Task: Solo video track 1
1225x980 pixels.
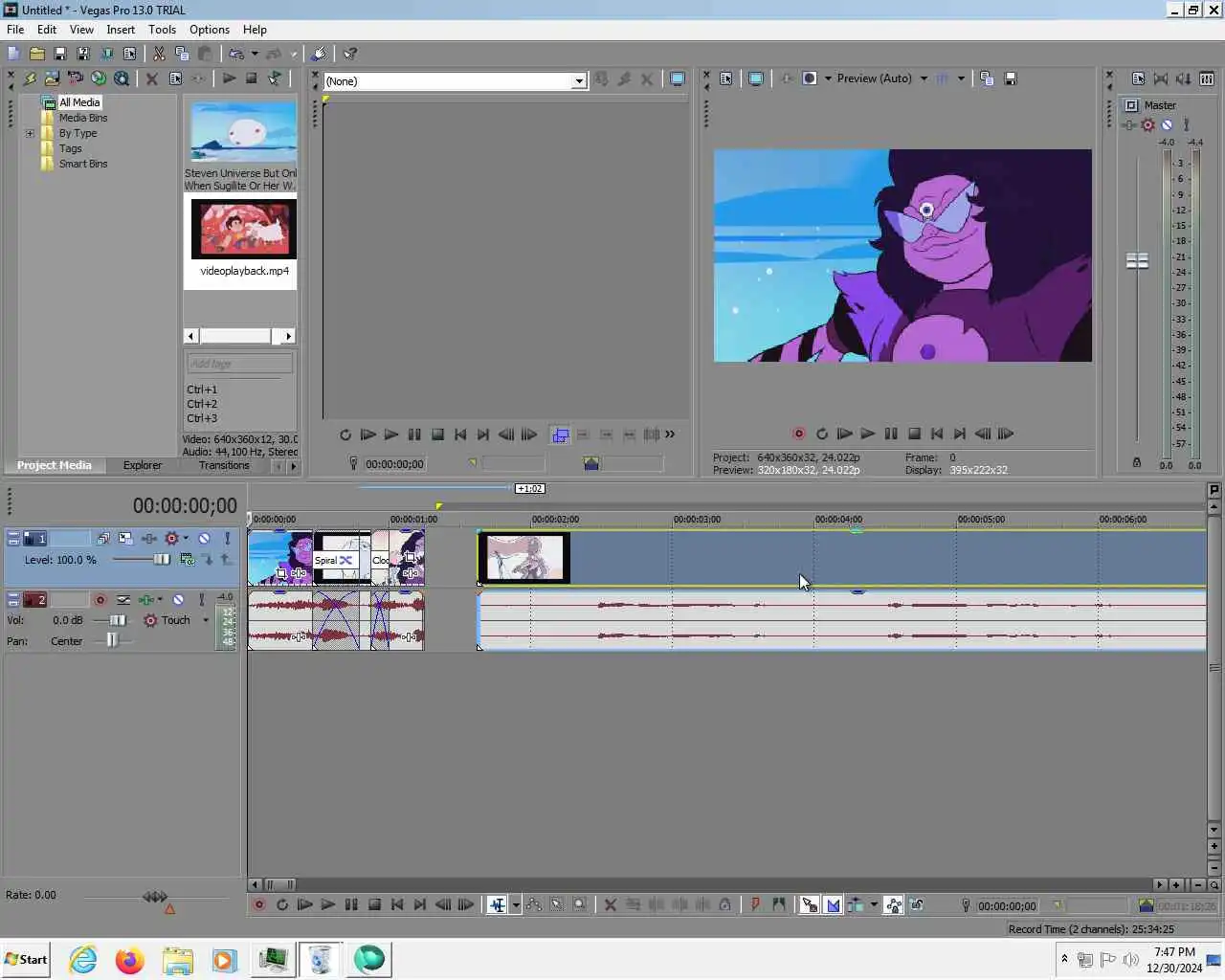Action: [227, 539]
